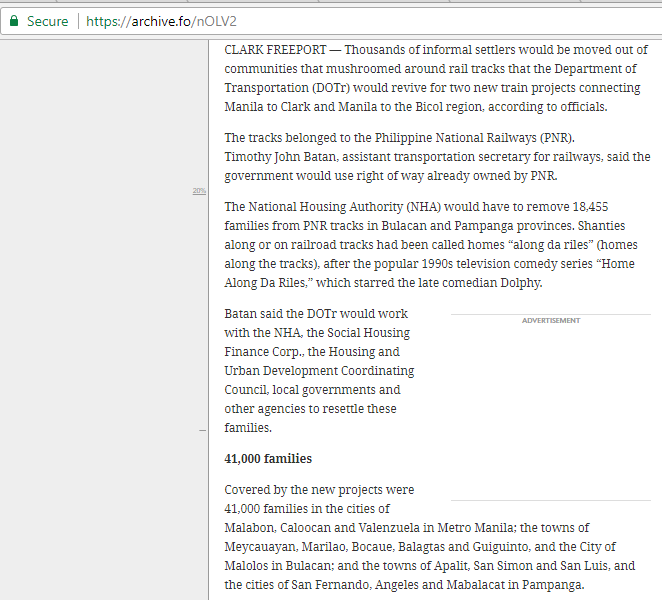Click the green padlock security icon
Image resolution: width=662 pixels, height=600 pixels.
click(14, 21)
